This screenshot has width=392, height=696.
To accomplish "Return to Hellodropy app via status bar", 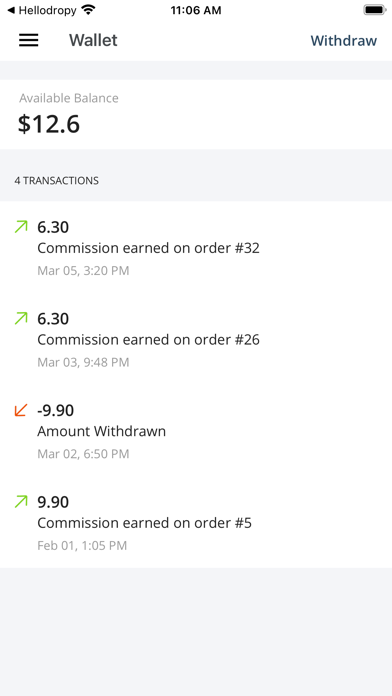I will pos(42,10).
